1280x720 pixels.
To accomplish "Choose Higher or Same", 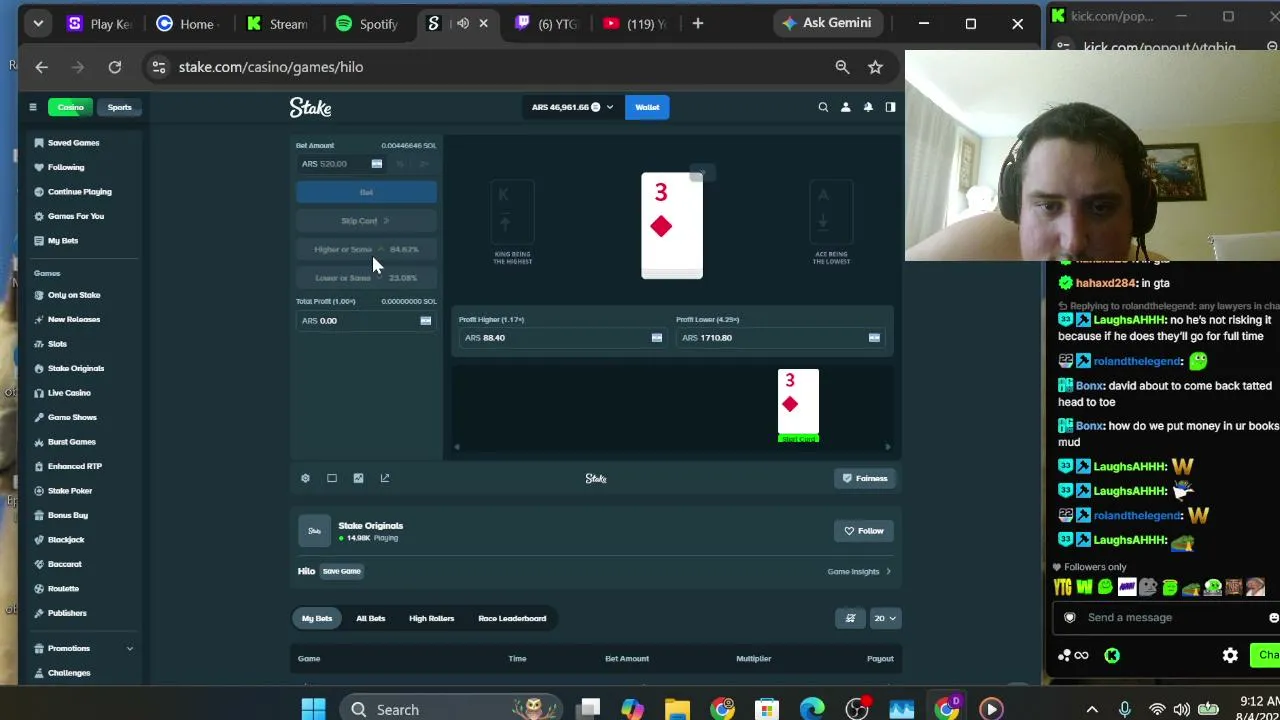I will (x=366, y=249).
